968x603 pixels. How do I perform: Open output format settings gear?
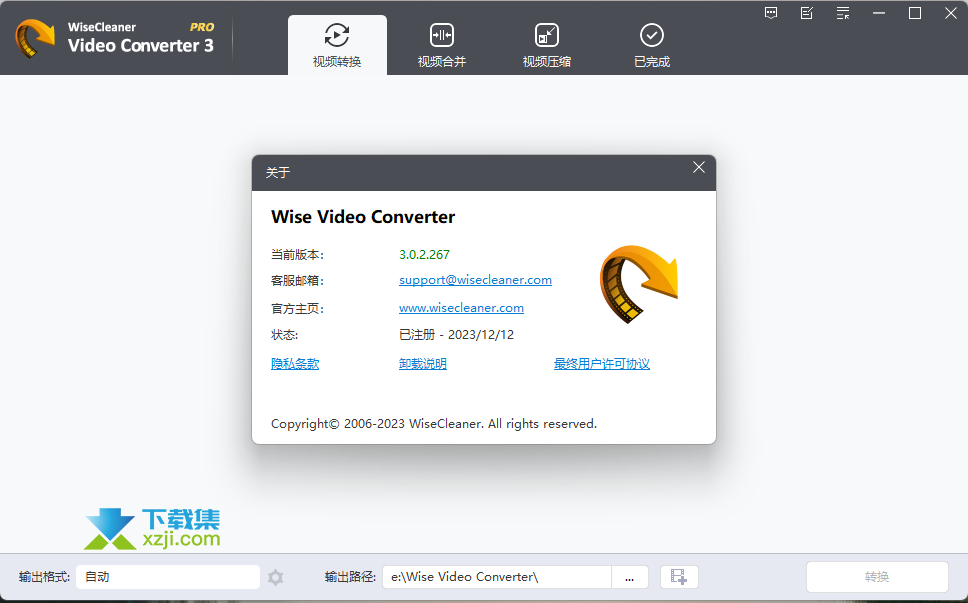tap(275, 577)
